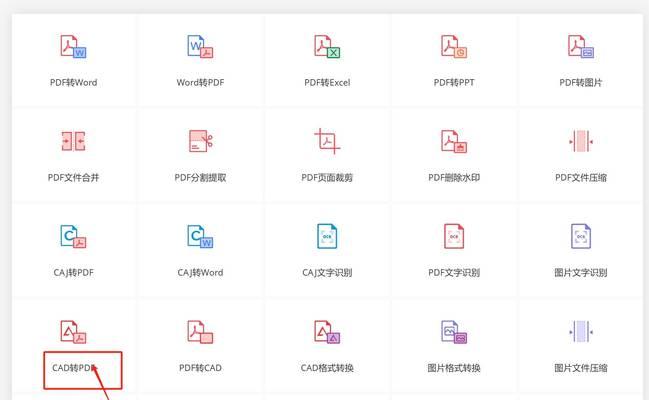The width and height of the screenshot is (649, 400).
Task: Select the PDF删除水印 label
Action: click(454, 178)
